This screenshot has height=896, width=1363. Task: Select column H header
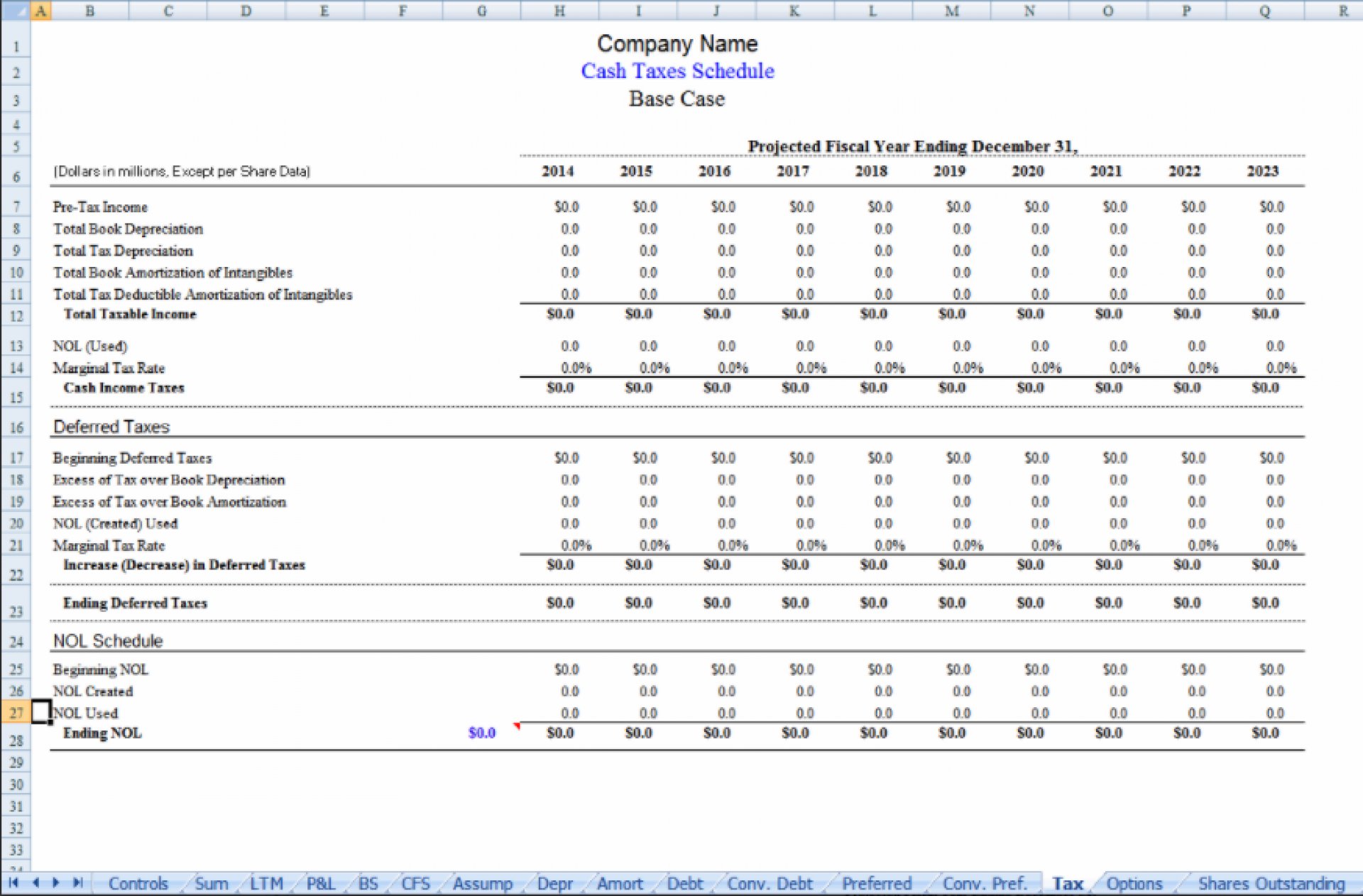(x=559, y=11)
